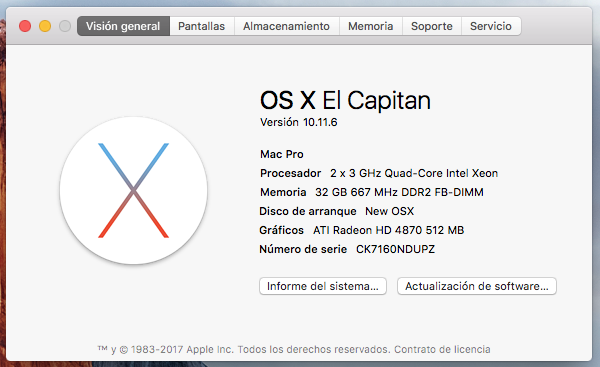Select the serial number CK7160NDUPZ
This screenshot has width=600, height=367.
[395, 249]
